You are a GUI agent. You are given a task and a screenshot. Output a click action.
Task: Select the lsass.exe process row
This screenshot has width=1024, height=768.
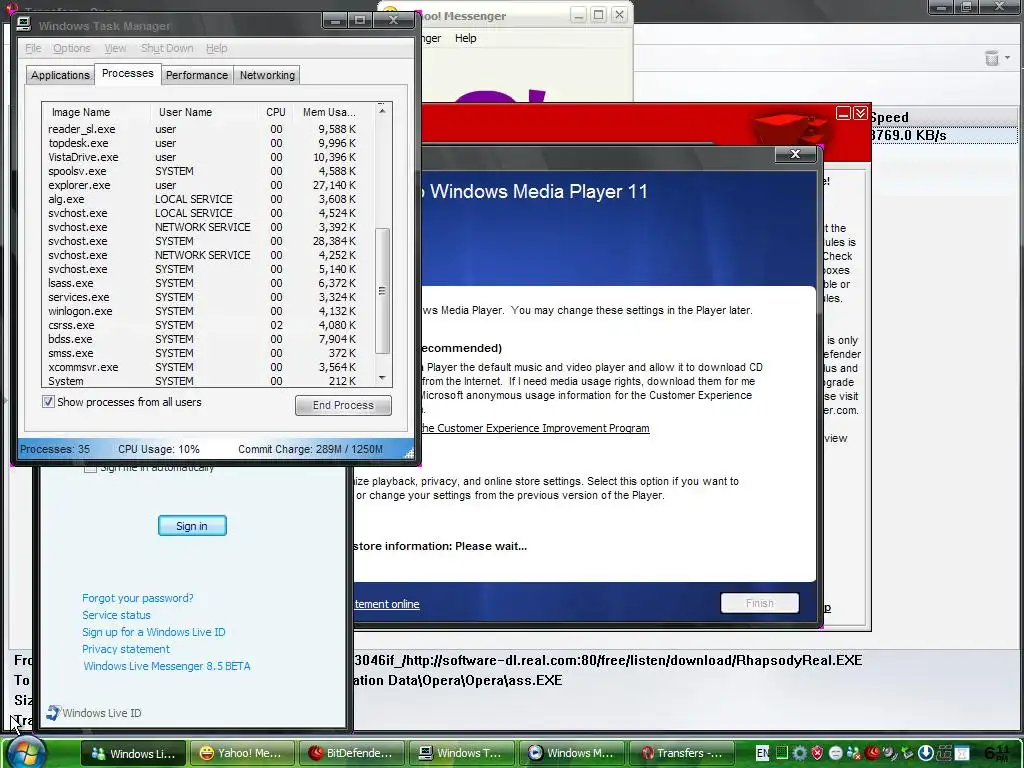coord(208,283)
